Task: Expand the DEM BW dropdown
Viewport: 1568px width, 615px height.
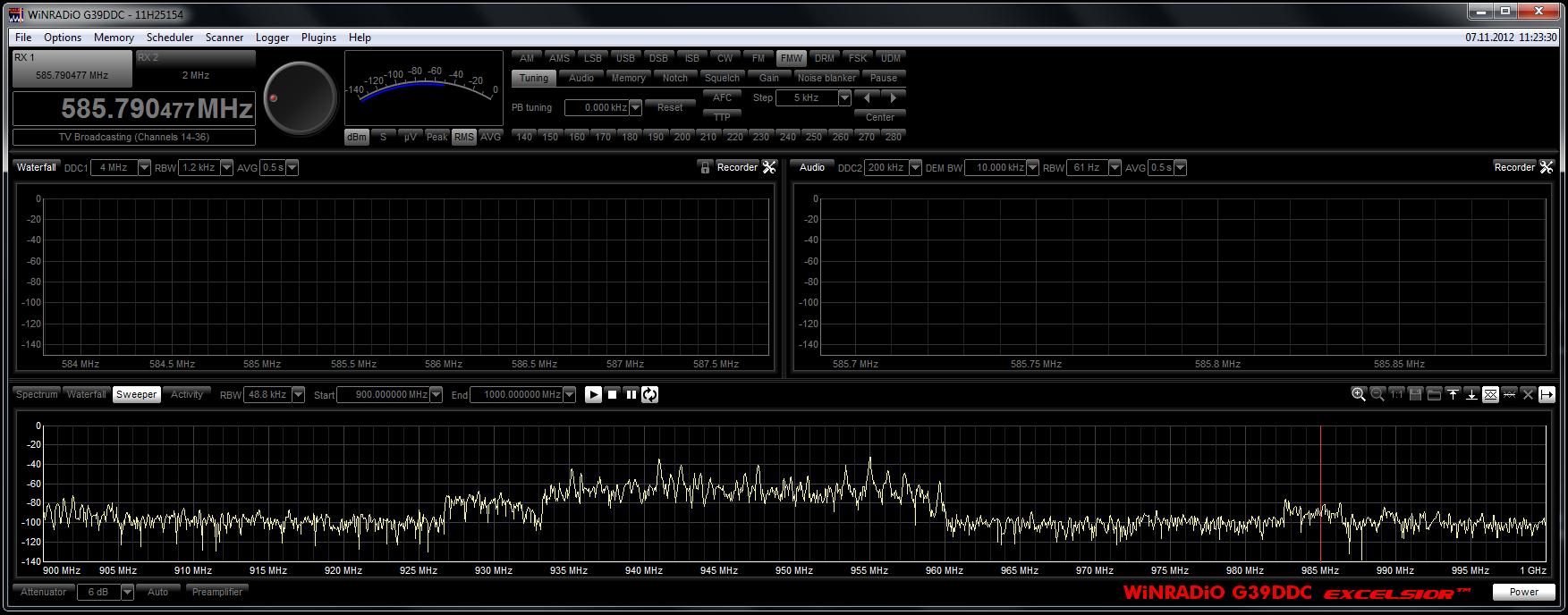Action: pyautogui.click(x=1033, y=167)
